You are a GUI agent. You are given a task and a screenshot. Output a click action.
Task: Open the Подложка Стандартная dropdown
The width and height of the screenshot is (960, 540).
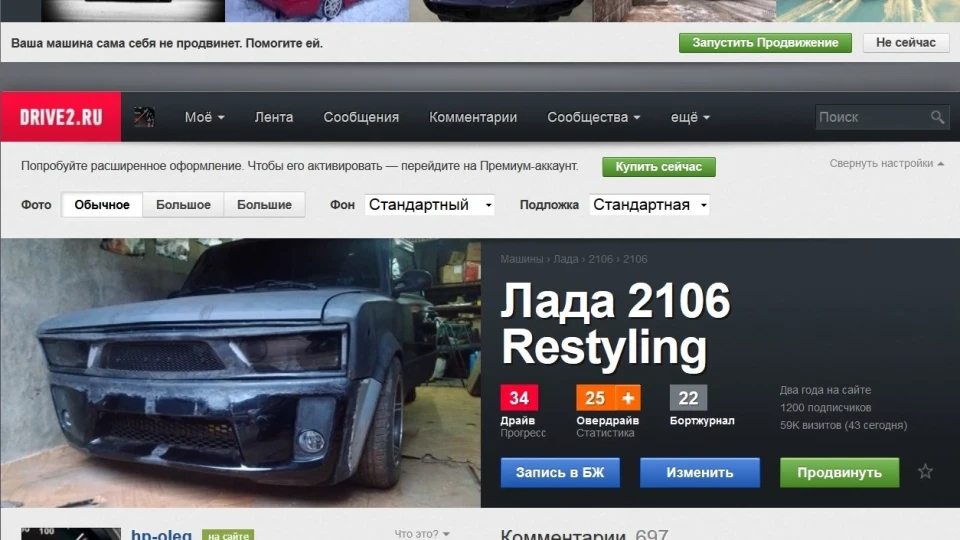[650, 204]
